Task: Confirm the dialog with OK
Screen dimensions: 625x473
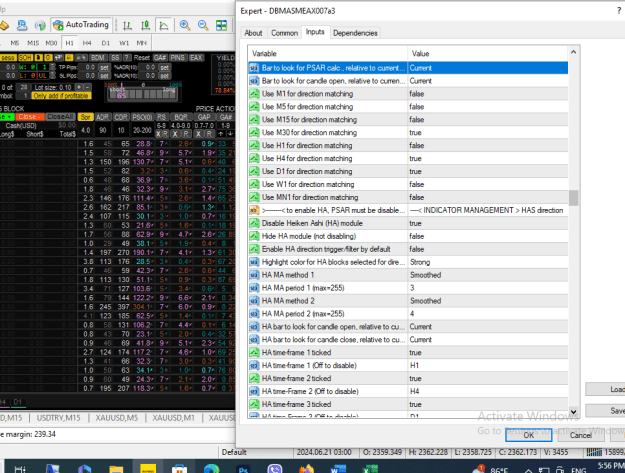Action: (529, 435)
